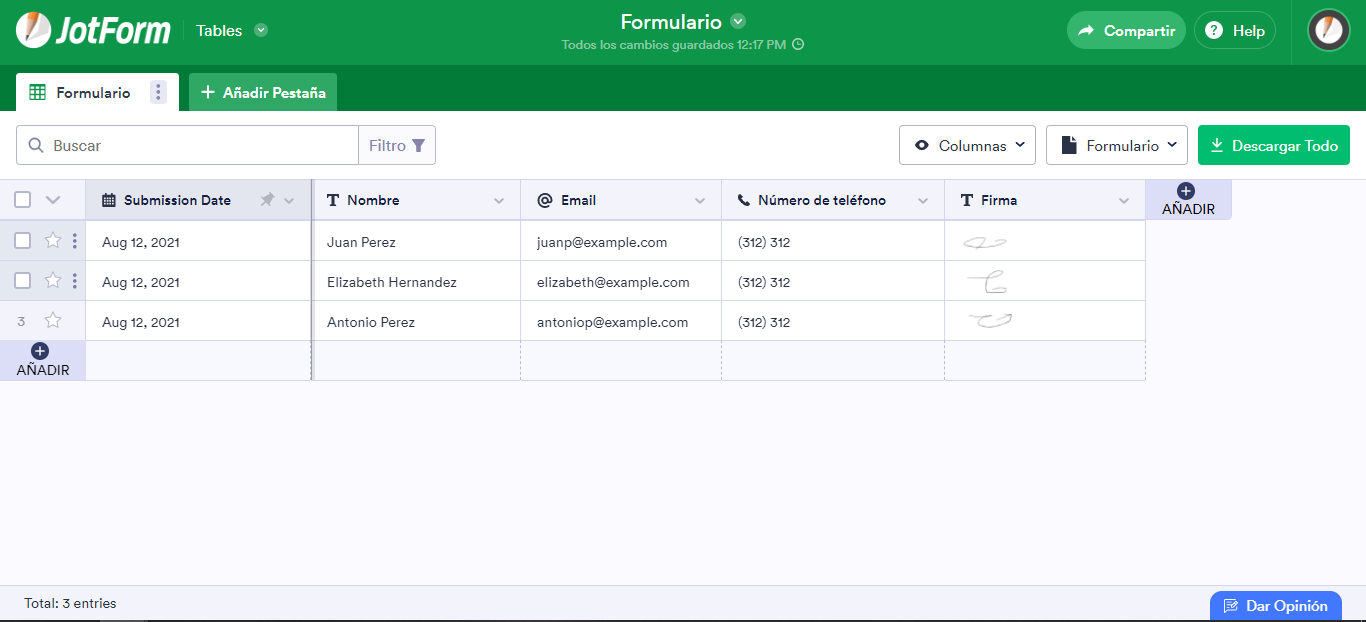The width and height of the screenshot is (1366, 622).
Task: Click the pin icon on Submission Date
Action: [x=267, y=200]
